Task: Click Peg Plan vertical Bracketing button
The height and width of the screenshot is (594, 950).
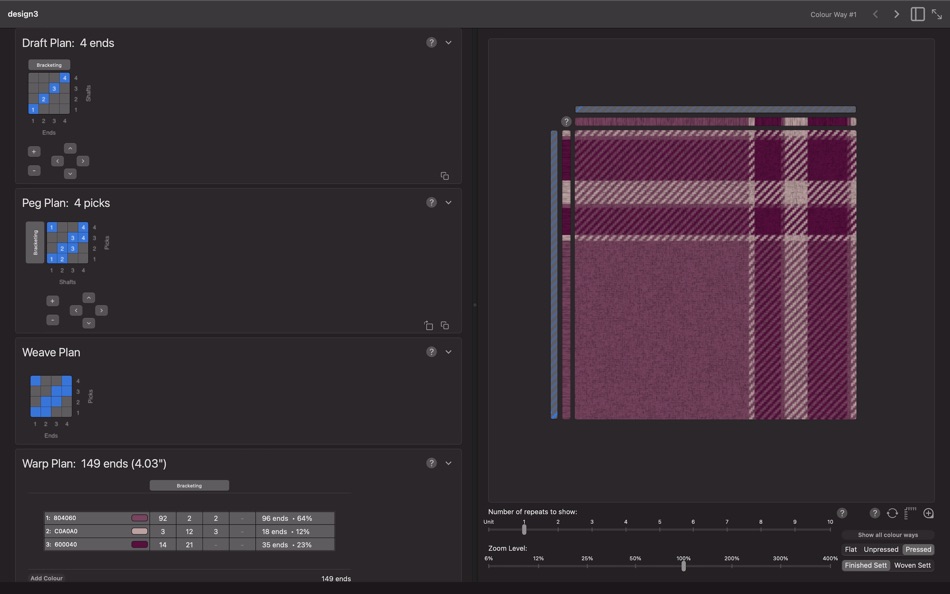Action: click(x=35, y=242)
